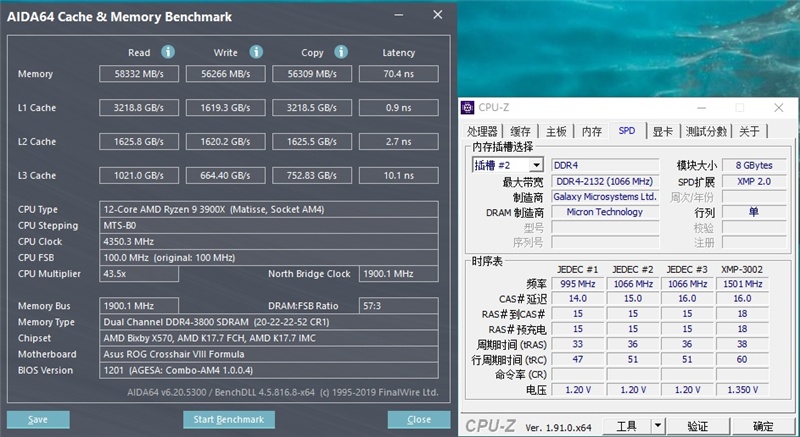Click XMP-3002 voltage value 1.350 V

(742, 390)
